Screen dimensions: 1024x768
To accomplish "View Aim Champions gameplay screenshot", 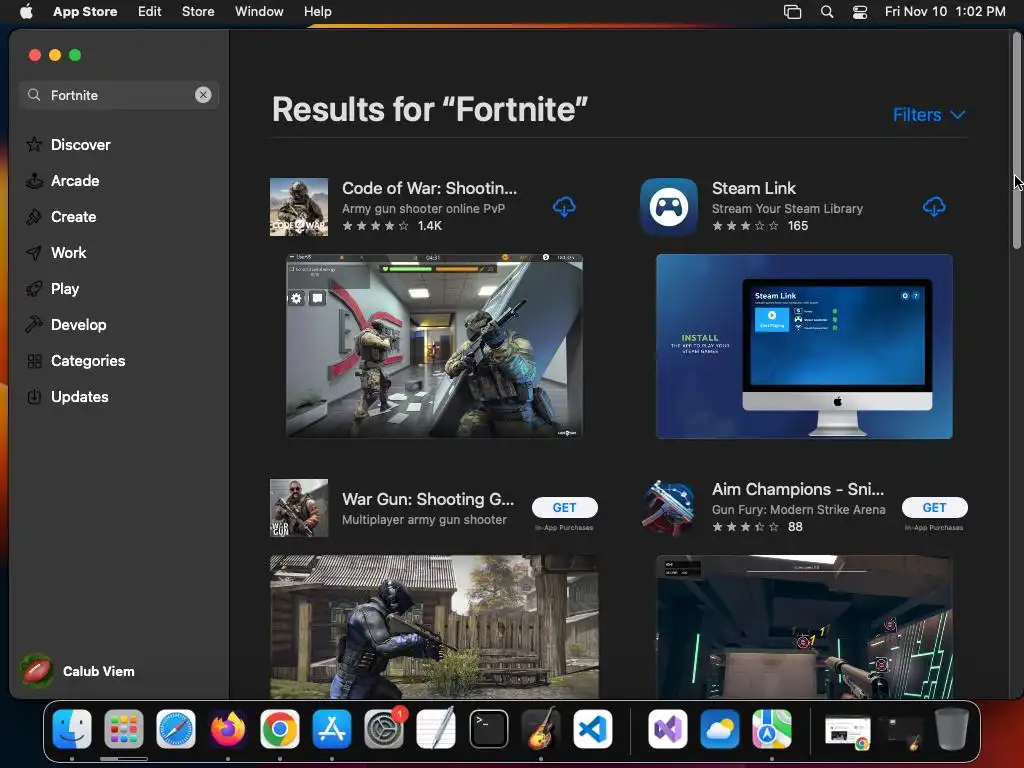I will pyautogui.click(x=804, y=626).
